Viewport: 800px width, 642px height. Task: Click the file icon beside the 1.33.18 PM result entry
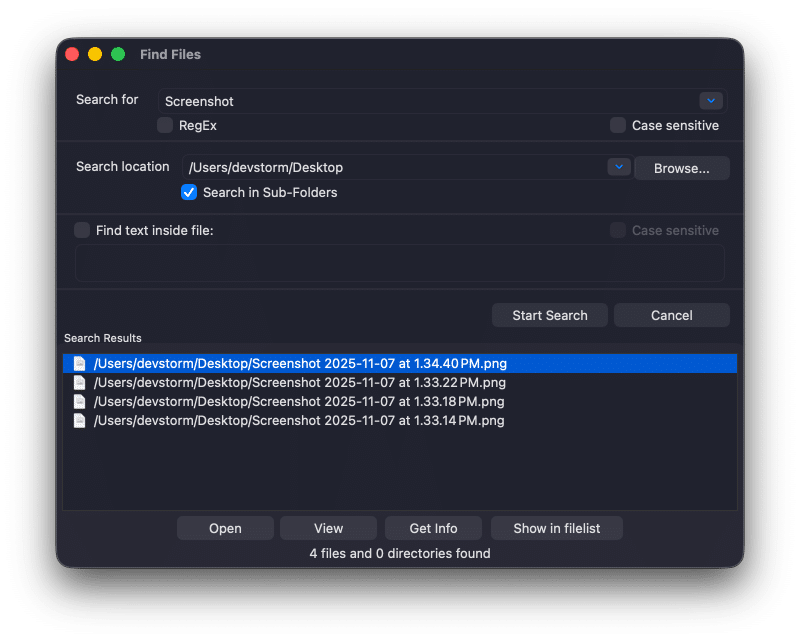coord(79,401)
